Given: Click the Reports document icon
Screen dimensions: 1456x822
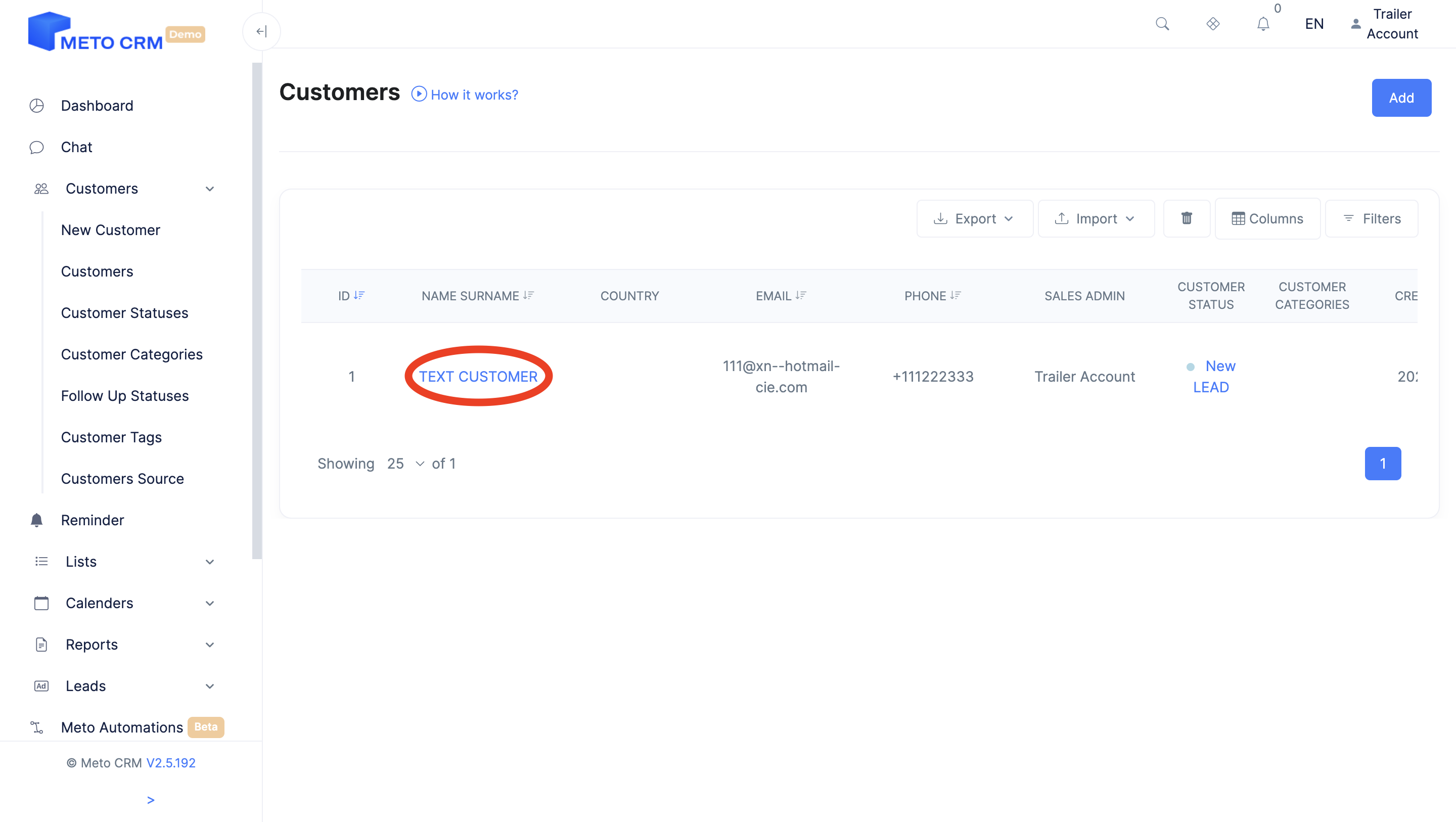Looking at the screenshot, I should [x=41, y=645].
